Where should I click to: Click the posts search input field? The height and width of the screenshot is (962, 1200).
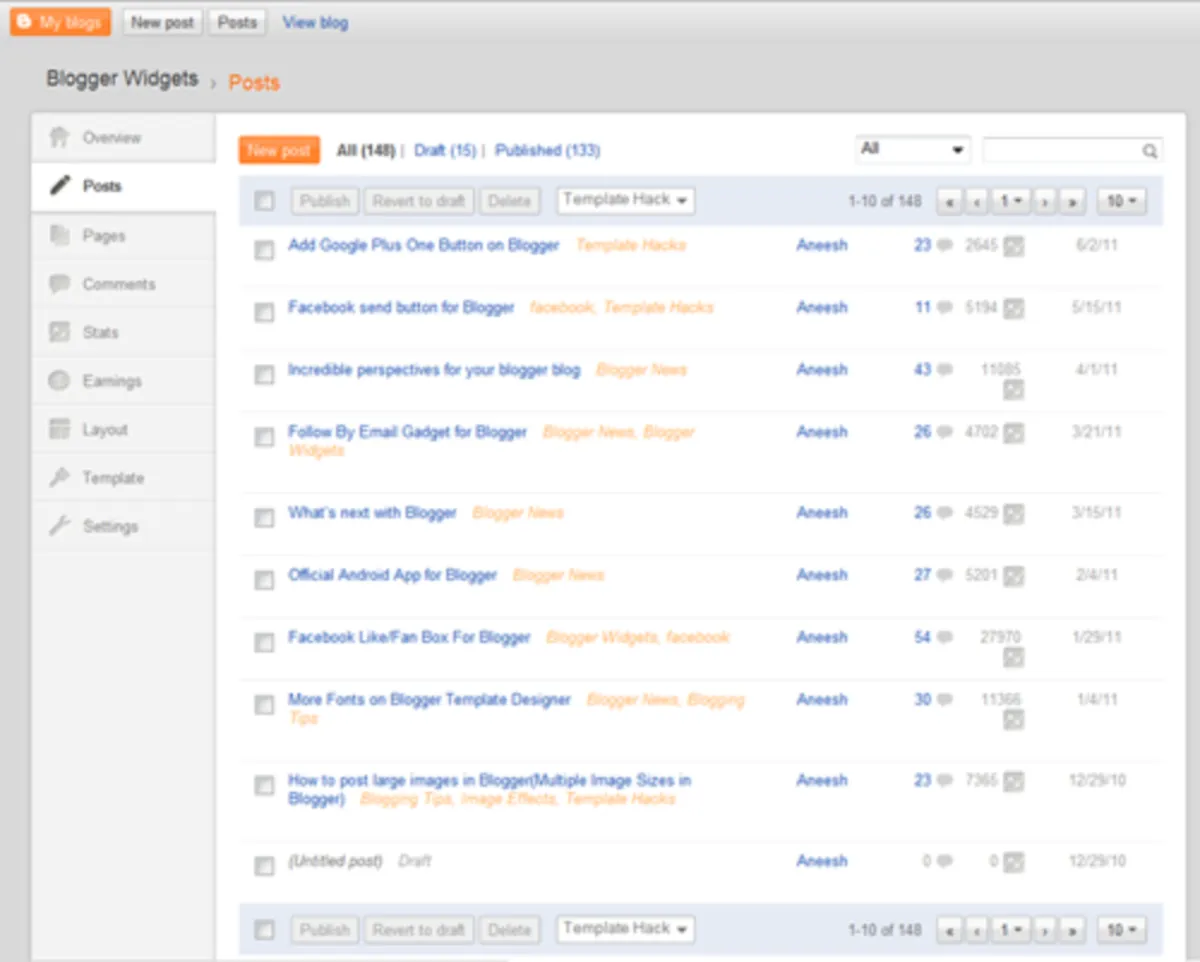1062,151
